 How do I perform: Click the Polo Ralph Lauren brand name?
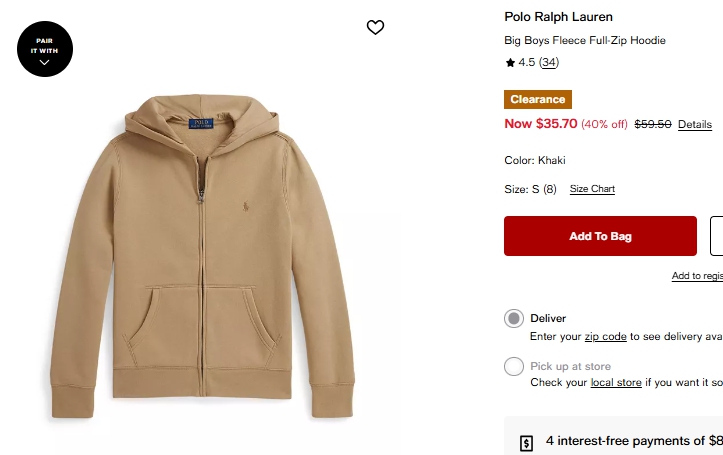559,17
